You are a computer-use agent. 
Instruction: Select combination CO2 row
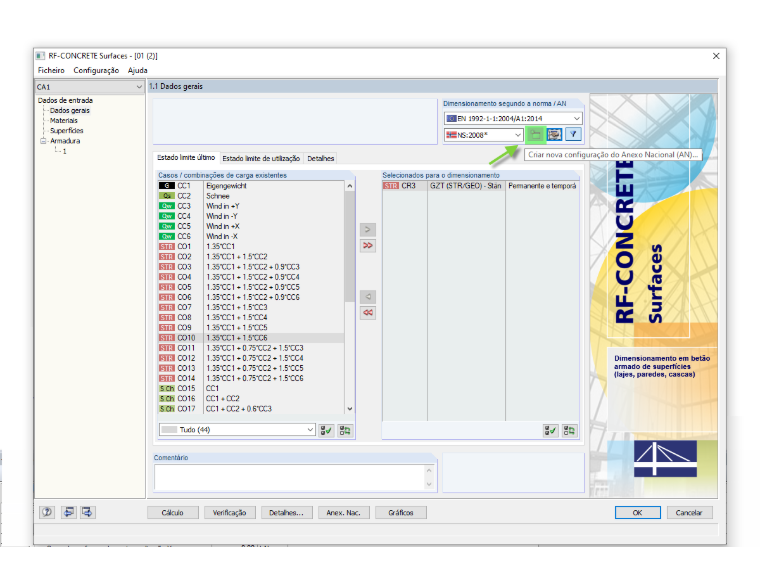click(x=251, y=257)
